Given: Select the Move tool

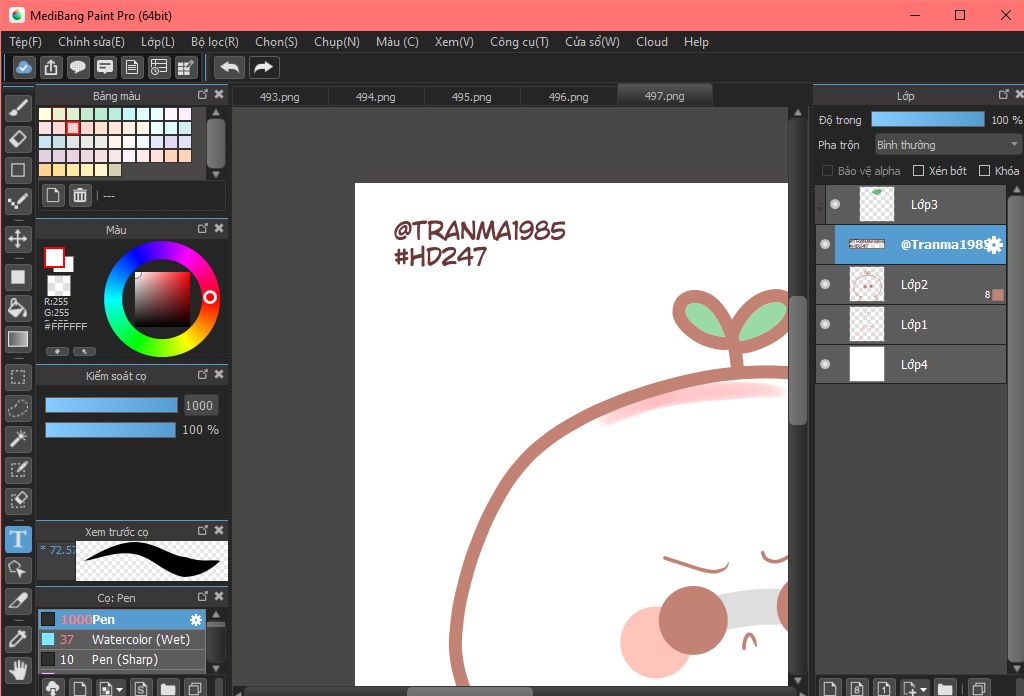Looking at the screenshot, I should (x=18, y=239).
